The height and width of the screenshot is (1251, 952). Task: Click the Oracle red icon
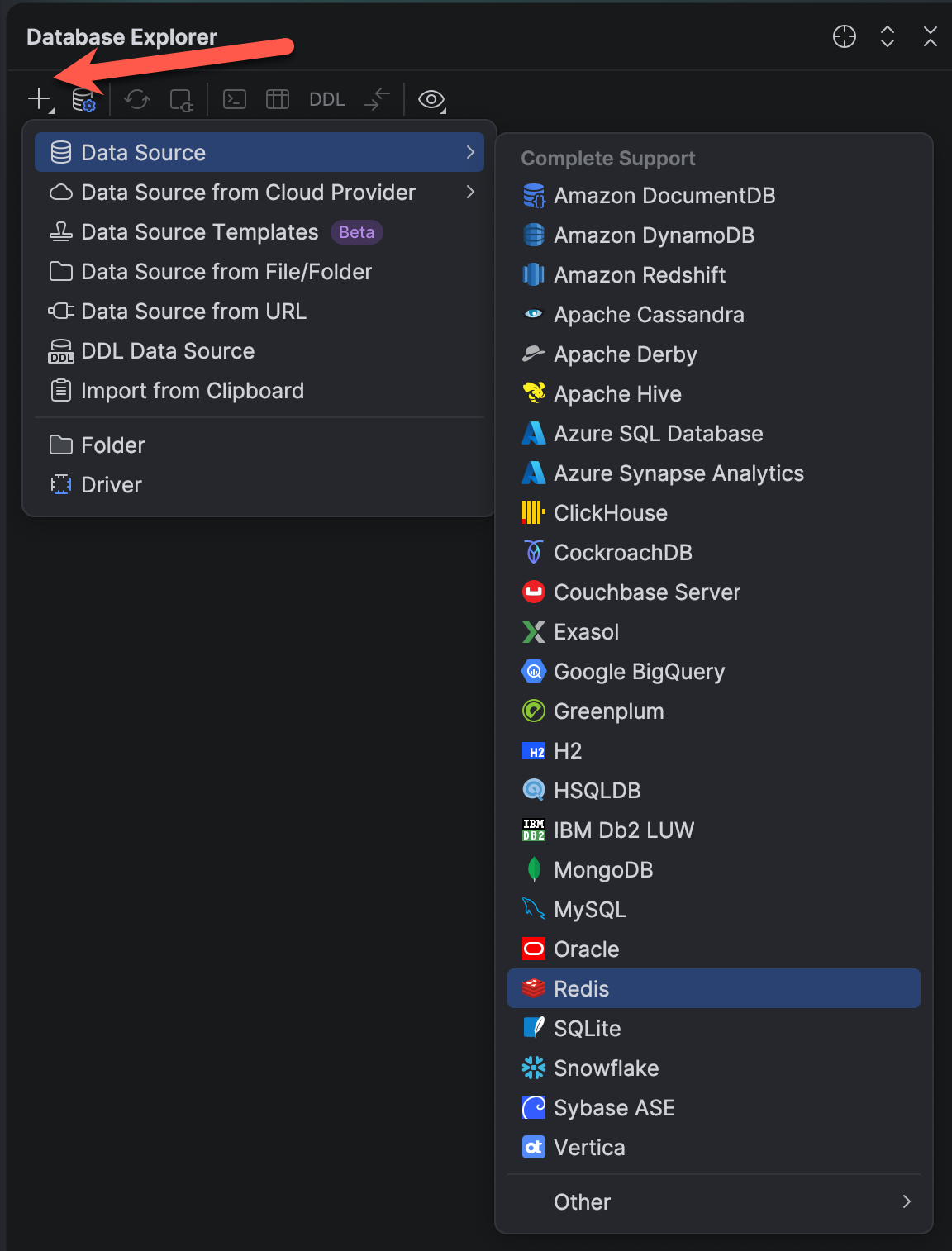(x=534, y=949)
